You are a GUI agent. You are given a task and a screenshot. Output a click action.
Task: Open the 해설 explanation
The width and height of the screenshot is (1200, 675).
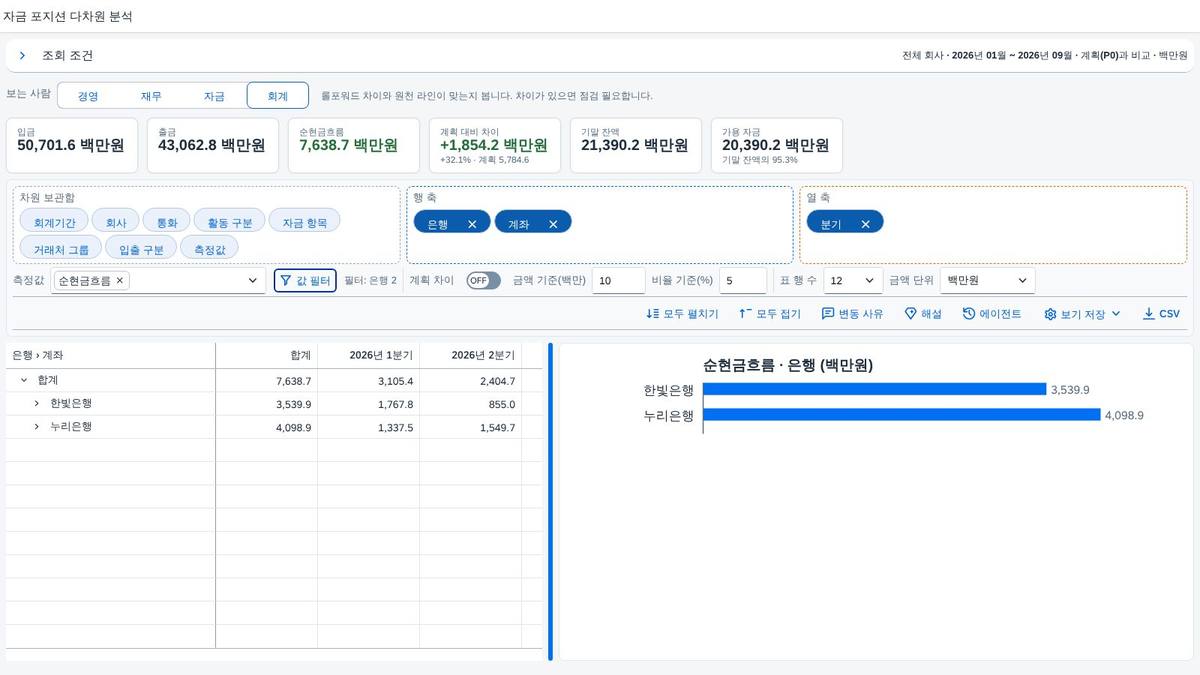click(923, 314)
